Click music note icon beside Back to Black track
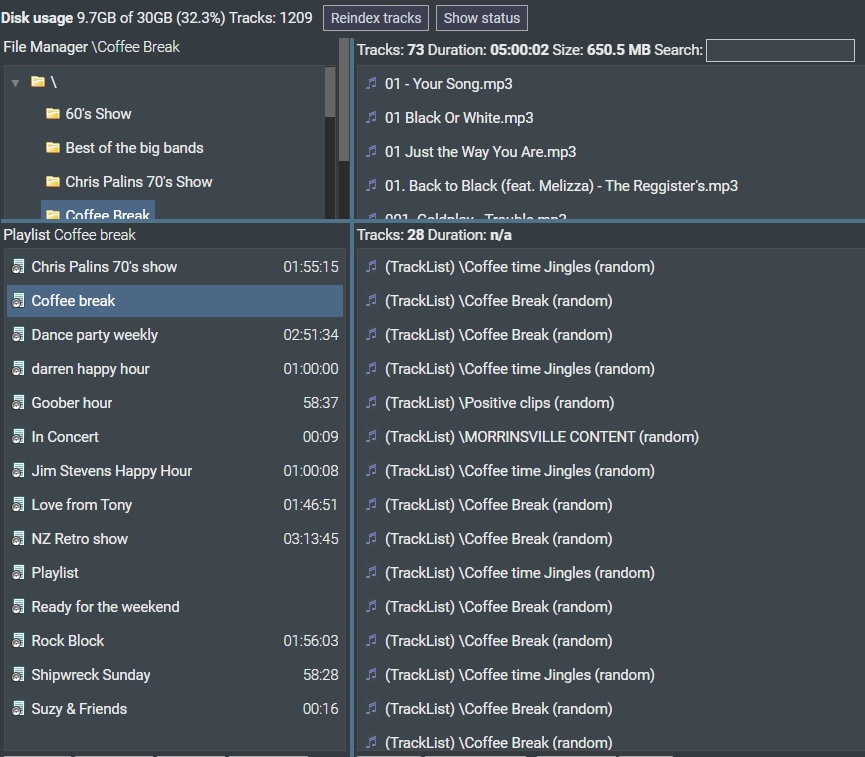This screenshot has width=865, height=757. coord(372,186)
